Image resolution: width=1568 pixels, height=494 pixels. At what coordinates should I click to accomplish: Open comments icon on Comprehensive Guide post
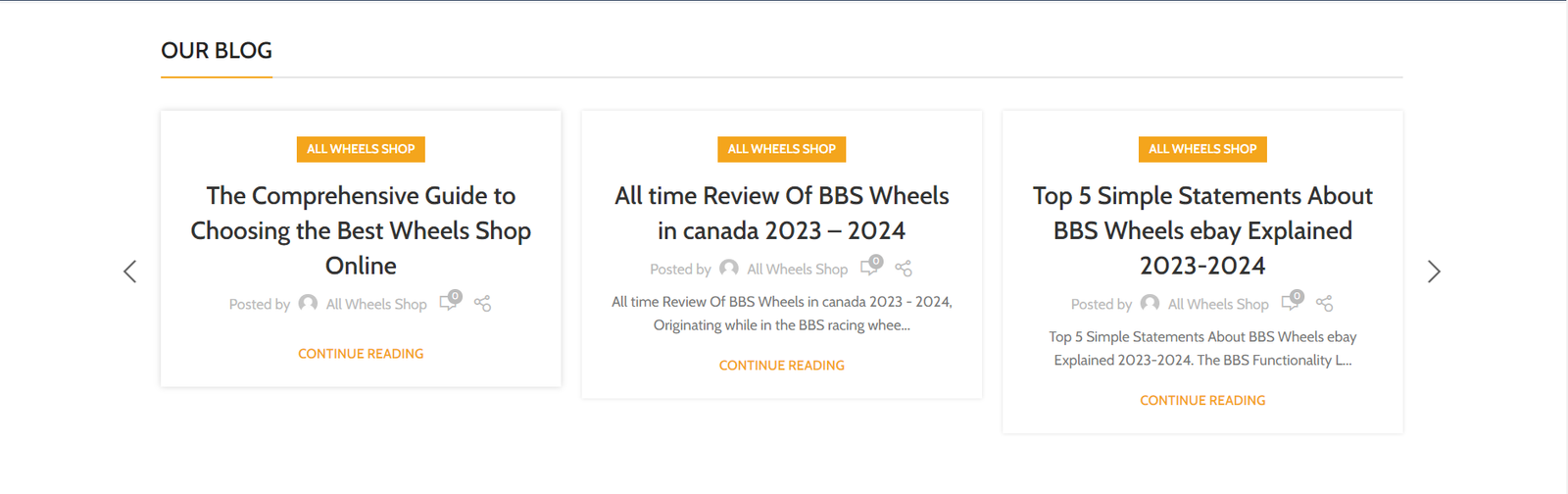449,302
